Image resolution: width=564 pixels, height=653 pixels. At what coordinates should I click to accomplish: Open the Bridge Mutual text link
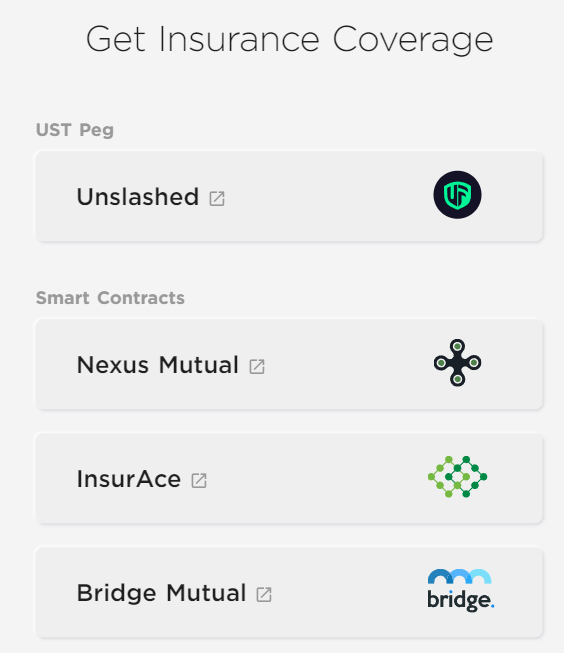pos(161,593)
